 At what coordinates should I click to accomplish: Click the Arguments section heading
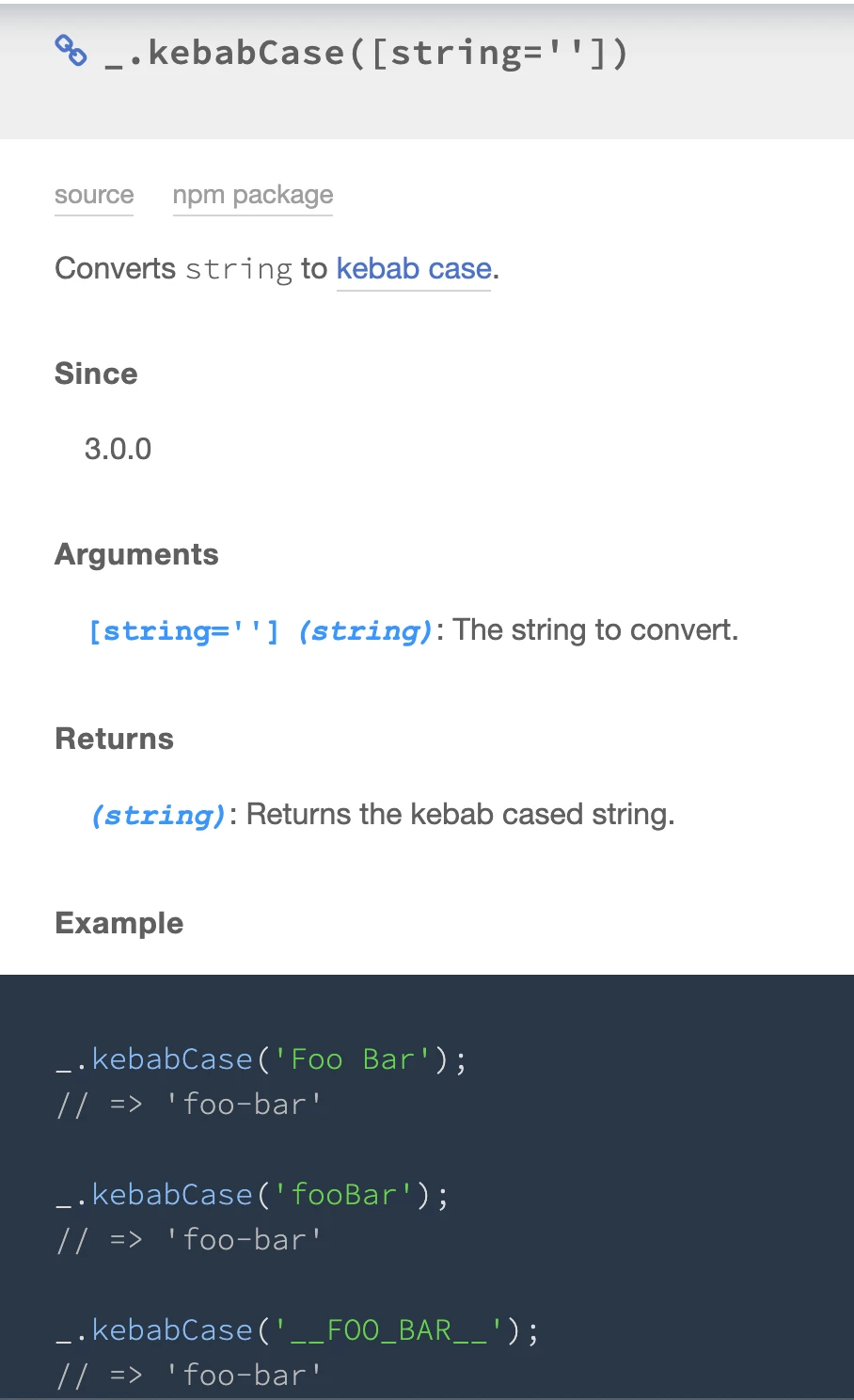point(136,554)
